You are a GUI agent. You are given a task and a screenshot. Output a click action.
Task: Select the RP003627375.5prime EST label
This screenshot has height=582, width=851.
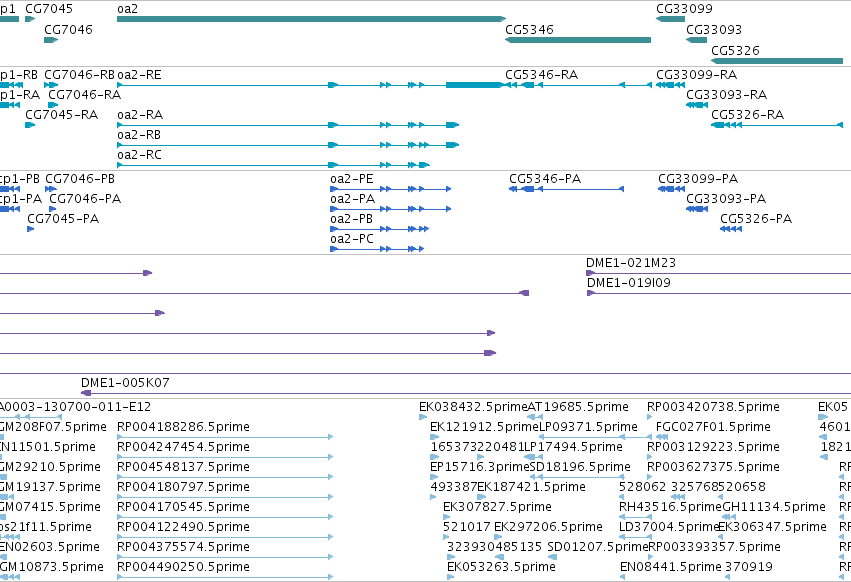pos(713,467)
